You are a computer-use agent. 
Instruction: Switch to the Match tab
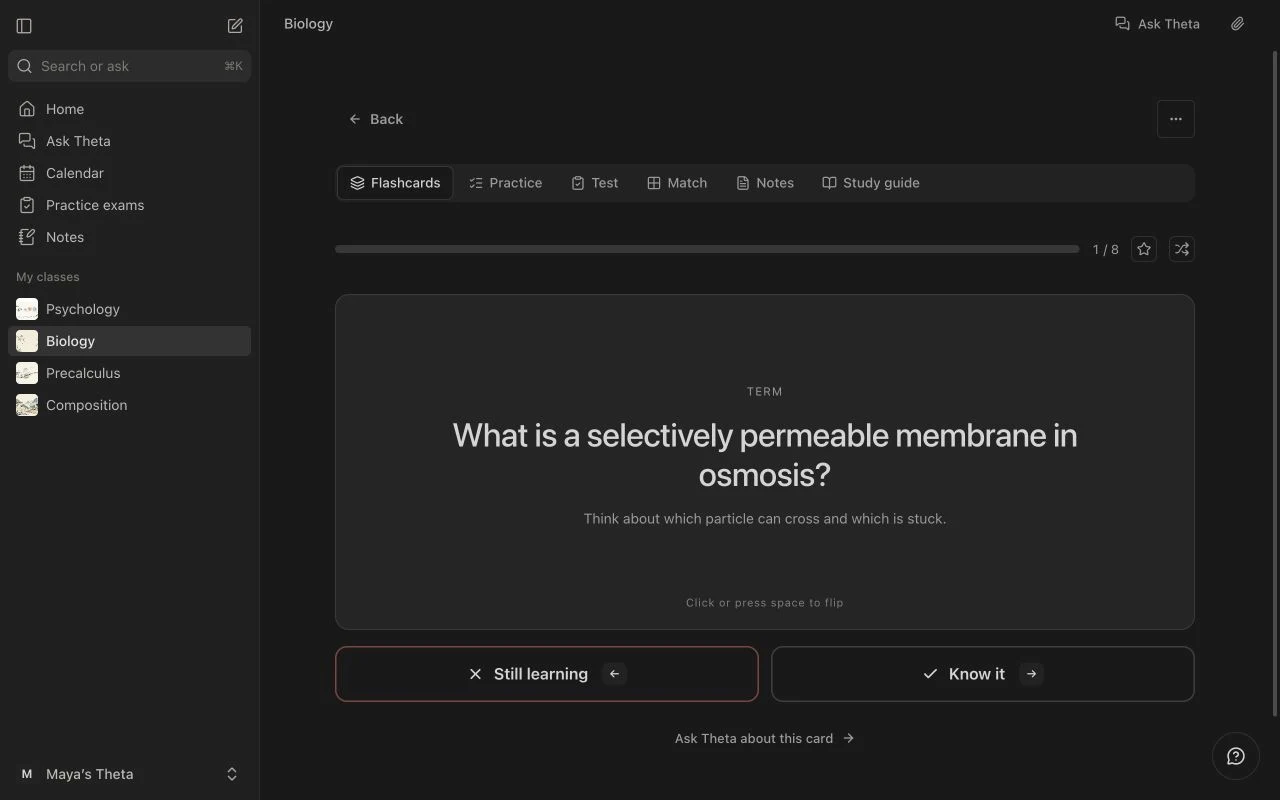(x=677, y=183)
